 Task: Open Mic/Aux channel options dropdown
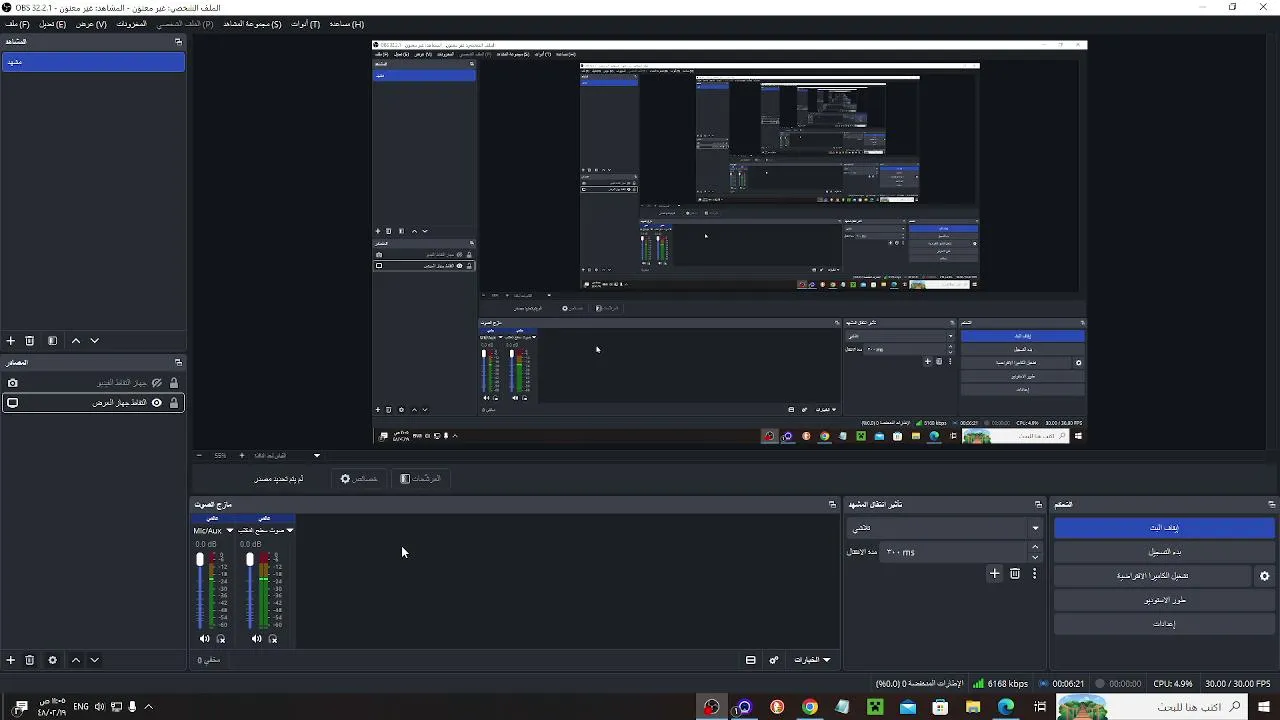coord(230,531)
